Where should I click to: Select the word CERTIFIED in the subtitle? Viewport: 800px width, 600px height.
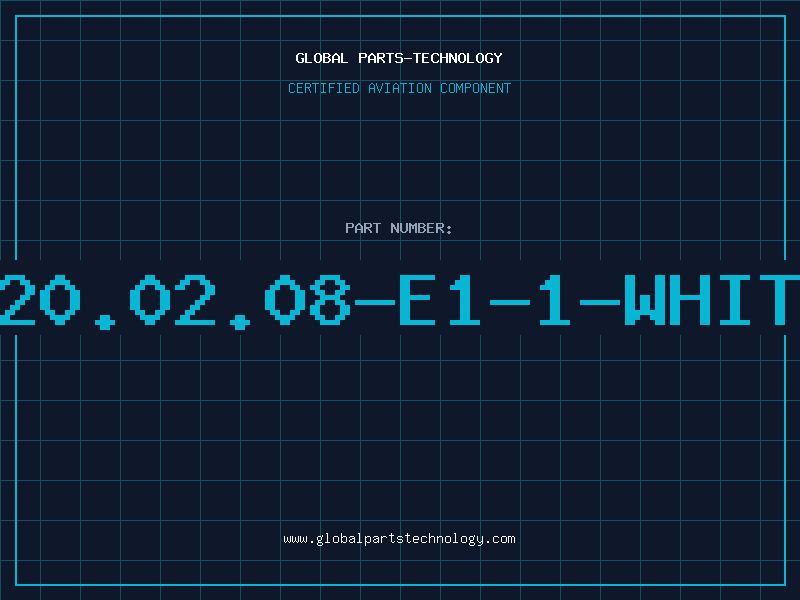(324, 88)
